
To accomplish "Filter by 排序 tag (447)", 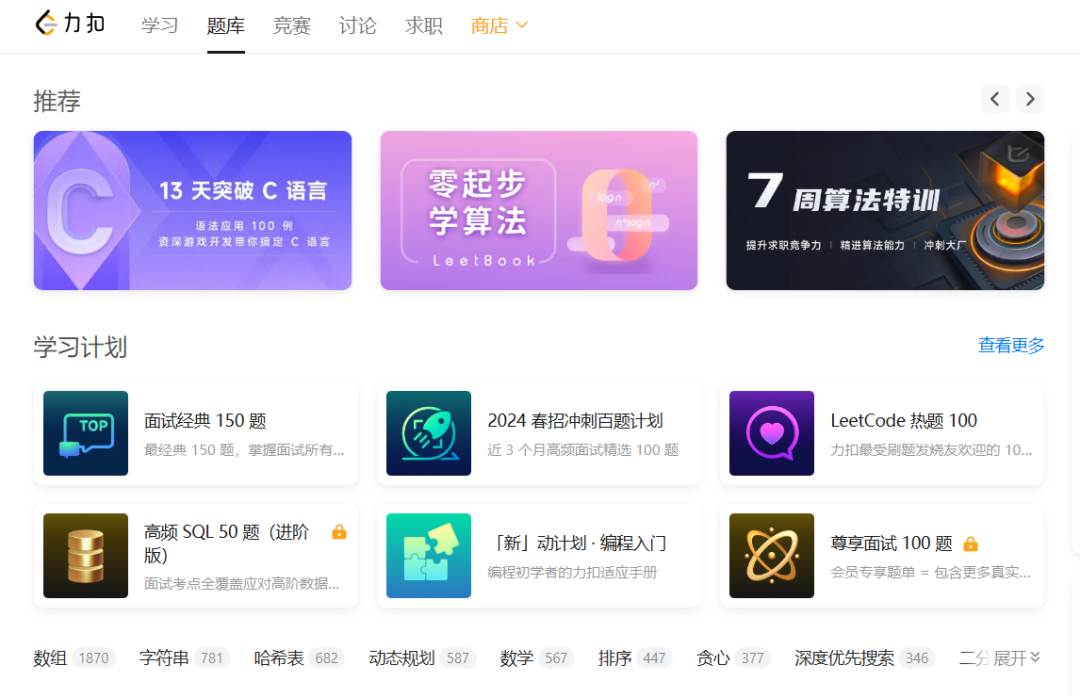I will coord(635,658).
